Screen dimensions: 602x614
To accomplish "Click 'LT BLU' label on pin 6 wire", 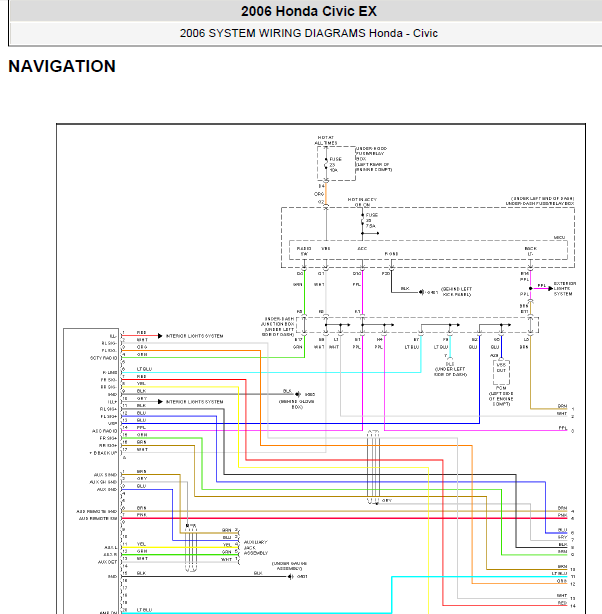I will coord(144,369).
